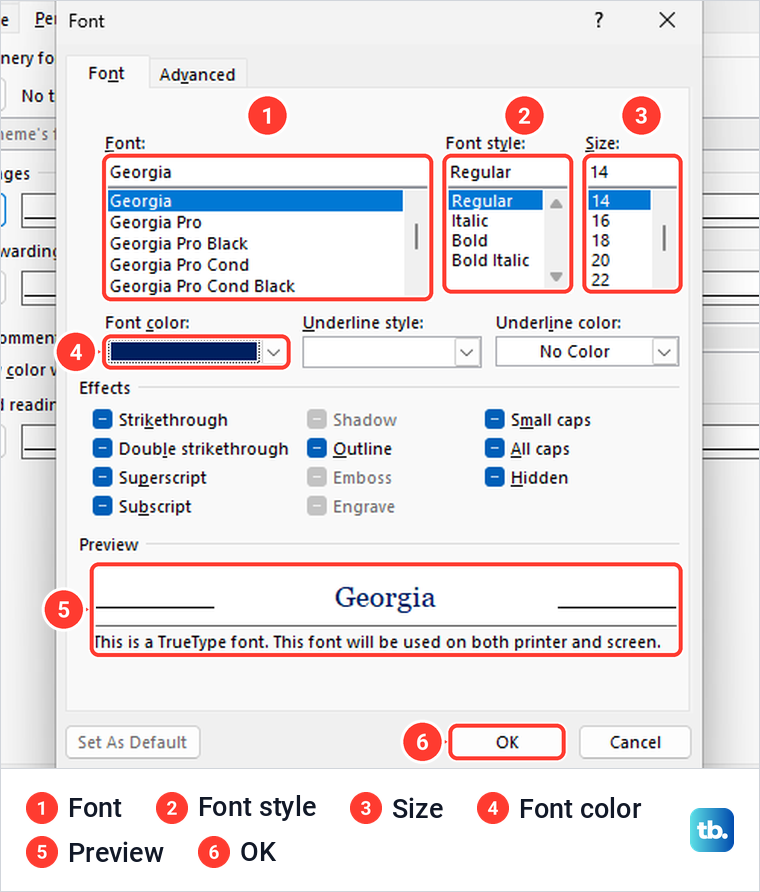This screenshot has width=760, height=892.
Task: Click the font style list scroll-down arrow
Action: pos(556,276)
